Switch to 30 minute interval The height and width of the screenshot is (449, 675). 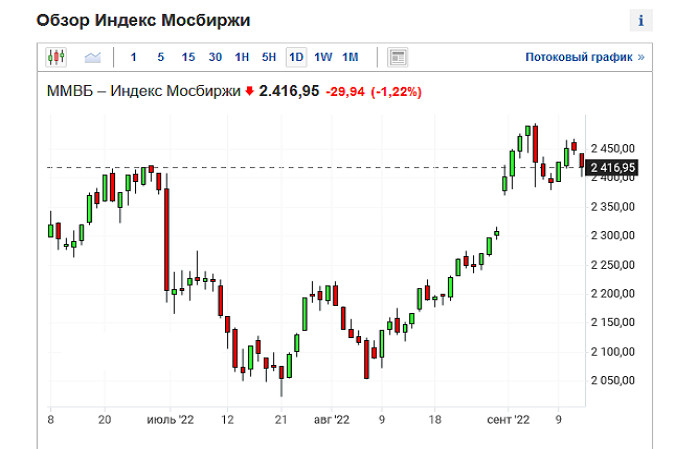coord(215,57)
